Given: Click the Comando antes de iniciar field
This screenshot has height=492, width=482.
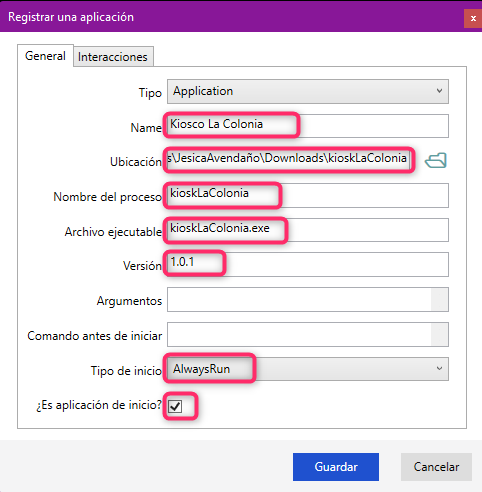Looking at the screenshot, I should click(299, 334).
